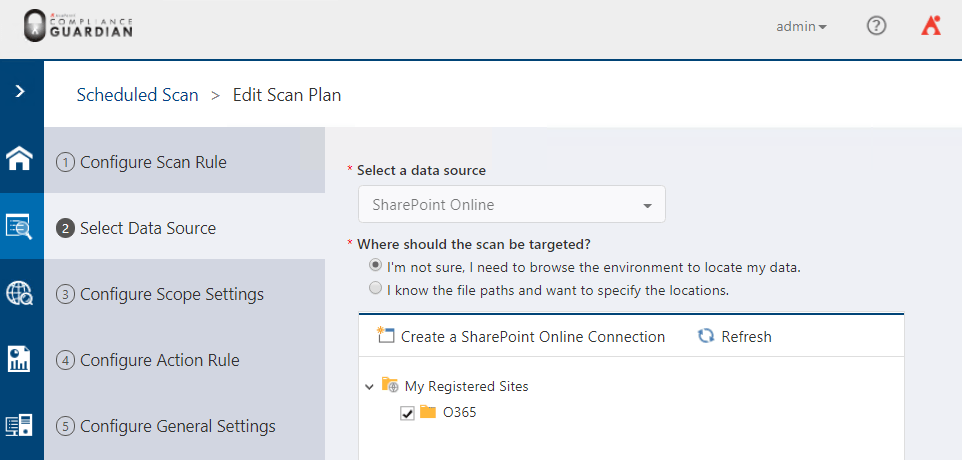Click the "Select a data source" label
Viewport: 962px width, 460px height.
click(421, 171)
